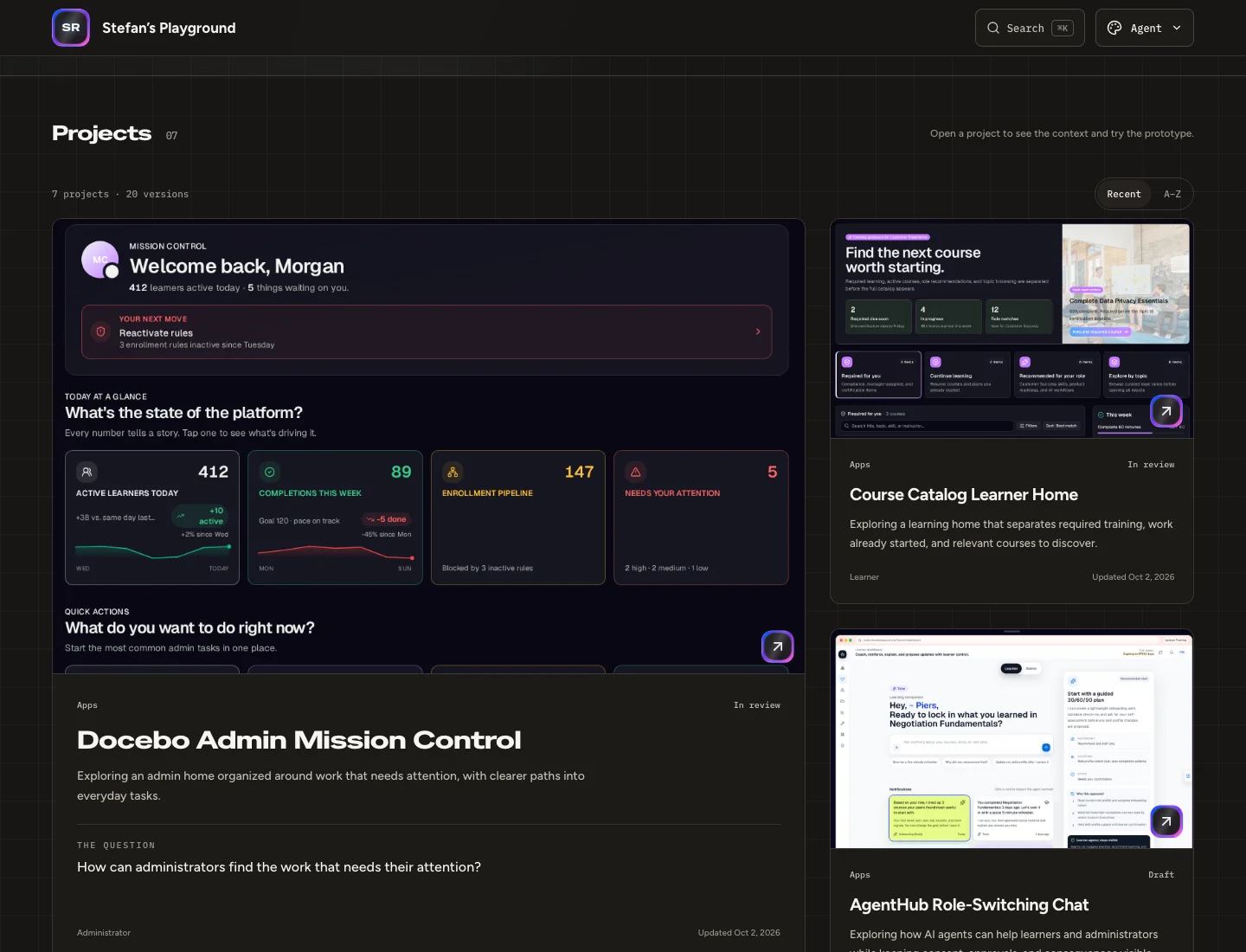Click the shield icon in Your Next Move
The image size is (1246, 952).
point(100,331)
